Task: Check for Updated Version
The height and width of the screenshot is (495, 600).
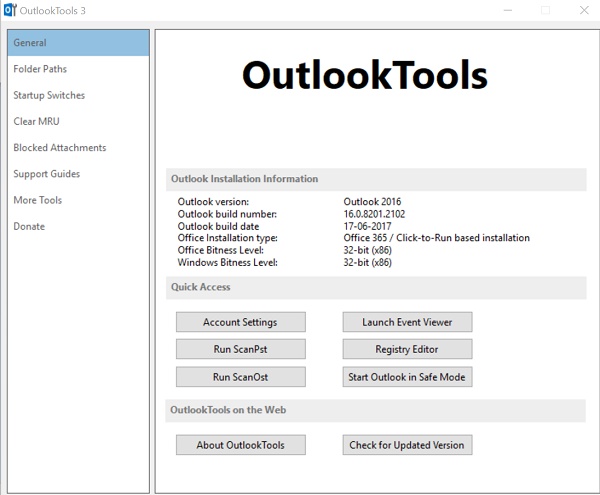Action: (407, 445)
